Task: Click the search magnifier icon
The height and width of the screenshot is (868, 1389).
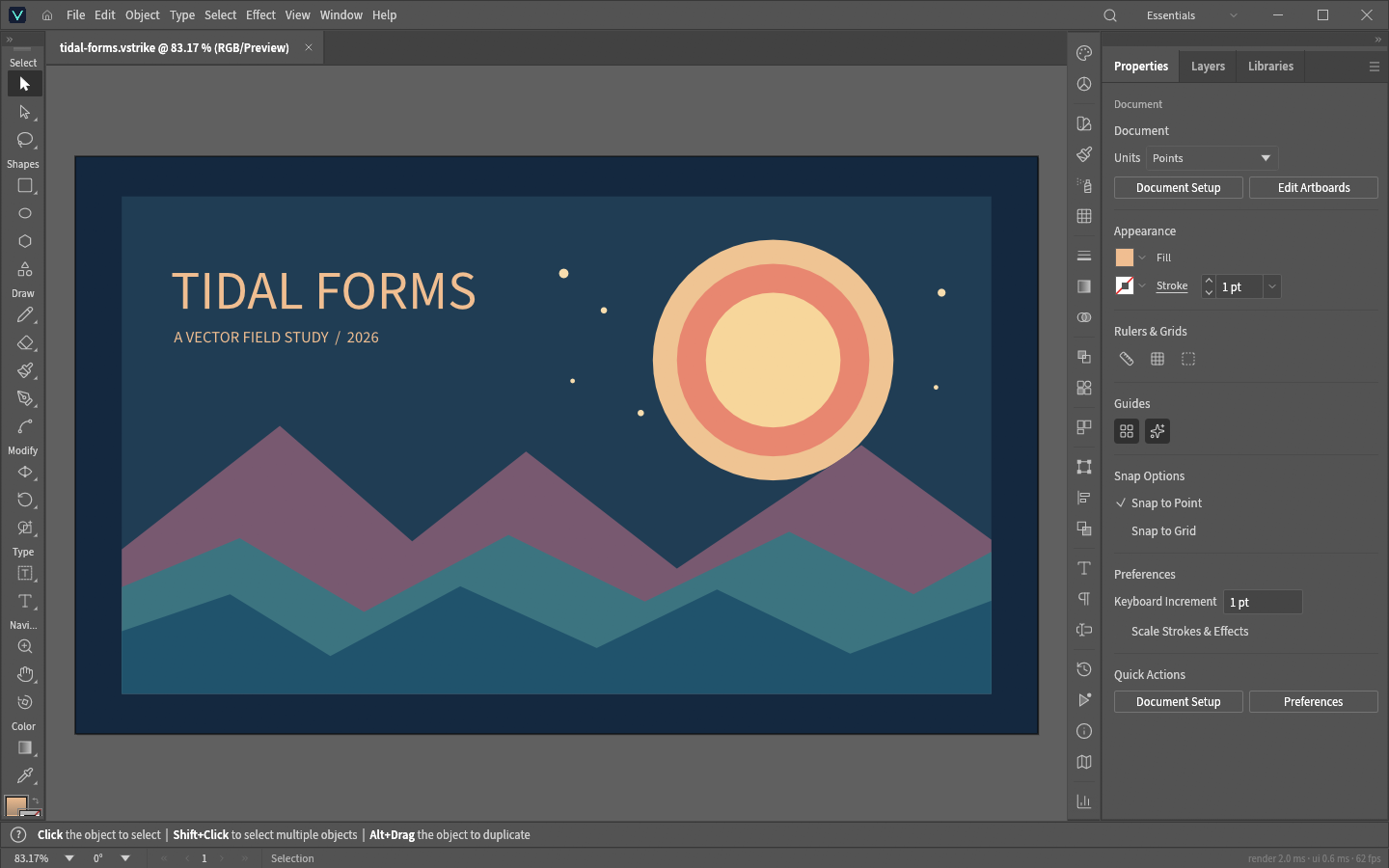Action: coord(1110,15)
